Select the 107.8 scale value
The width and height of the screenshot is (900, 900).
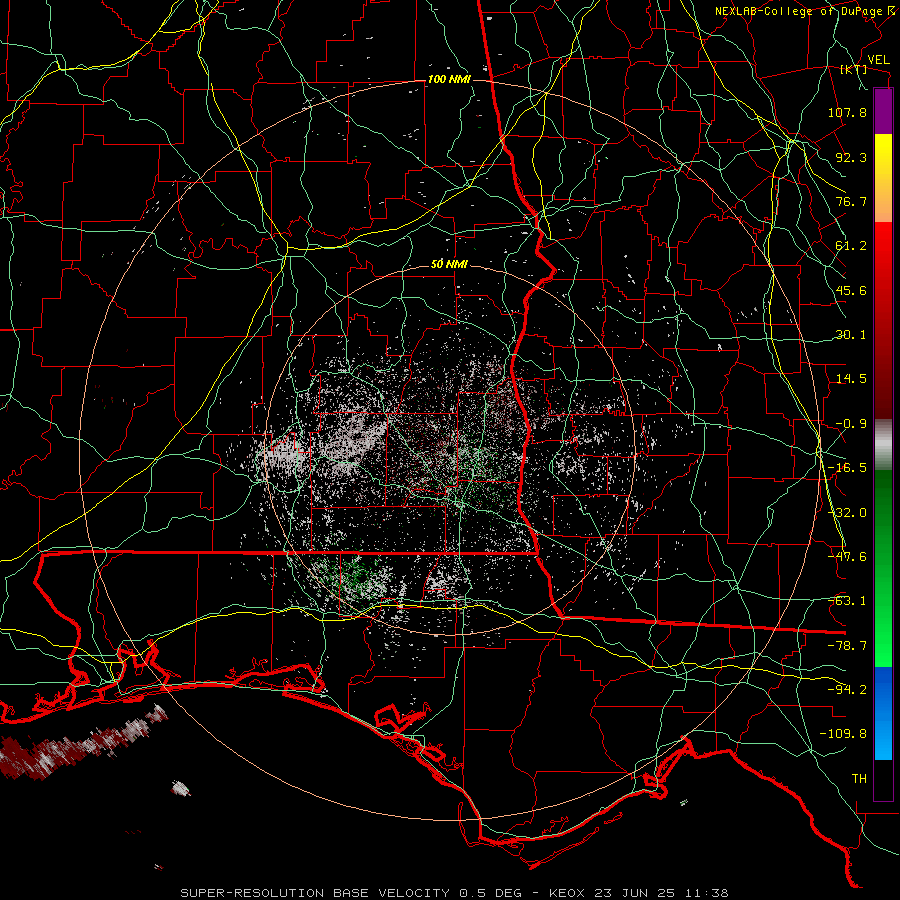[847, 112]
